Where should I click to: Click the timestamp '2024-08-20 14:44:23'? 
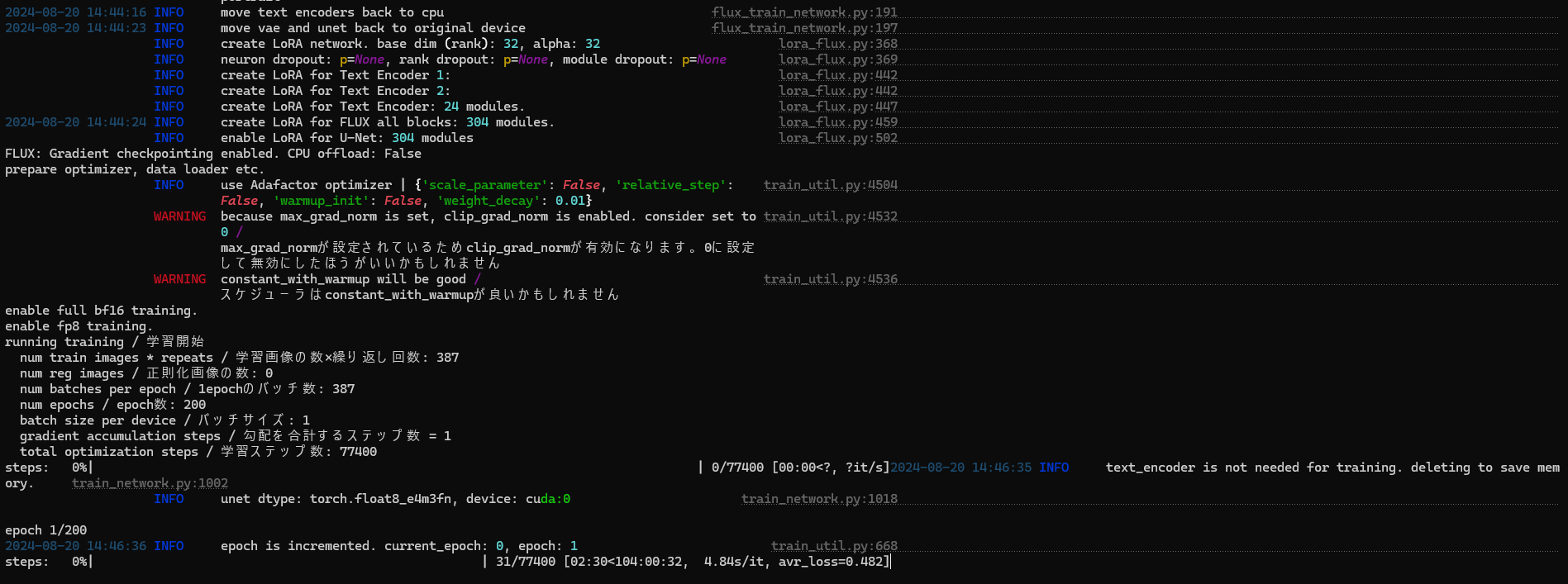(x=75, y=28)
